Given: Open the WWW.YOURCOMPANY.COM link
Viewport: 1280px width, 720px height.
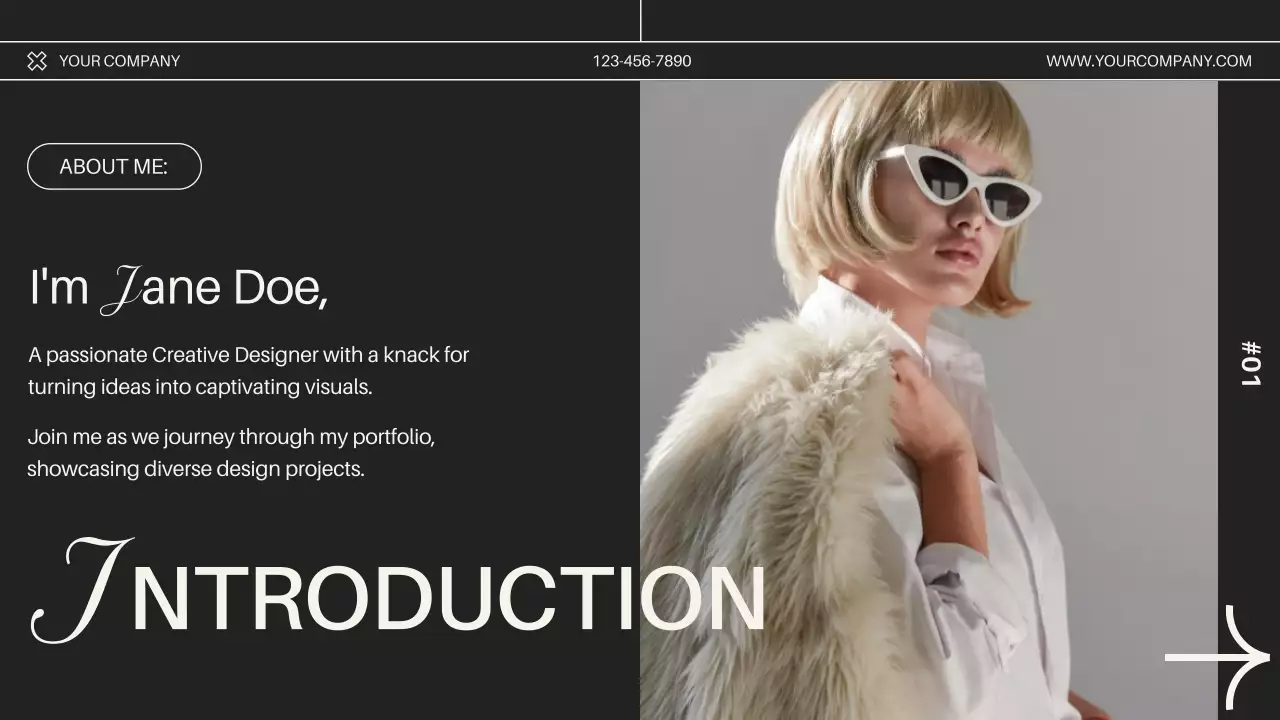Looking at the screenshot, I should [1150, 60].
